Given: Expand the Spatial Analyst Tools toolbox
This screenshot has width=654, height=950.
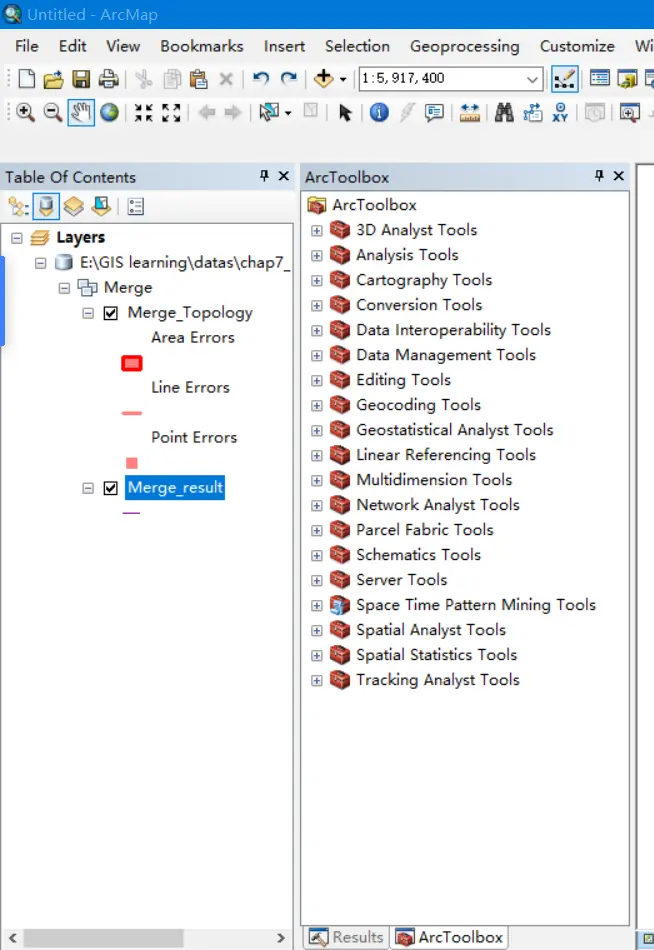Looking at the screenshot, I should tap(316, 631).
